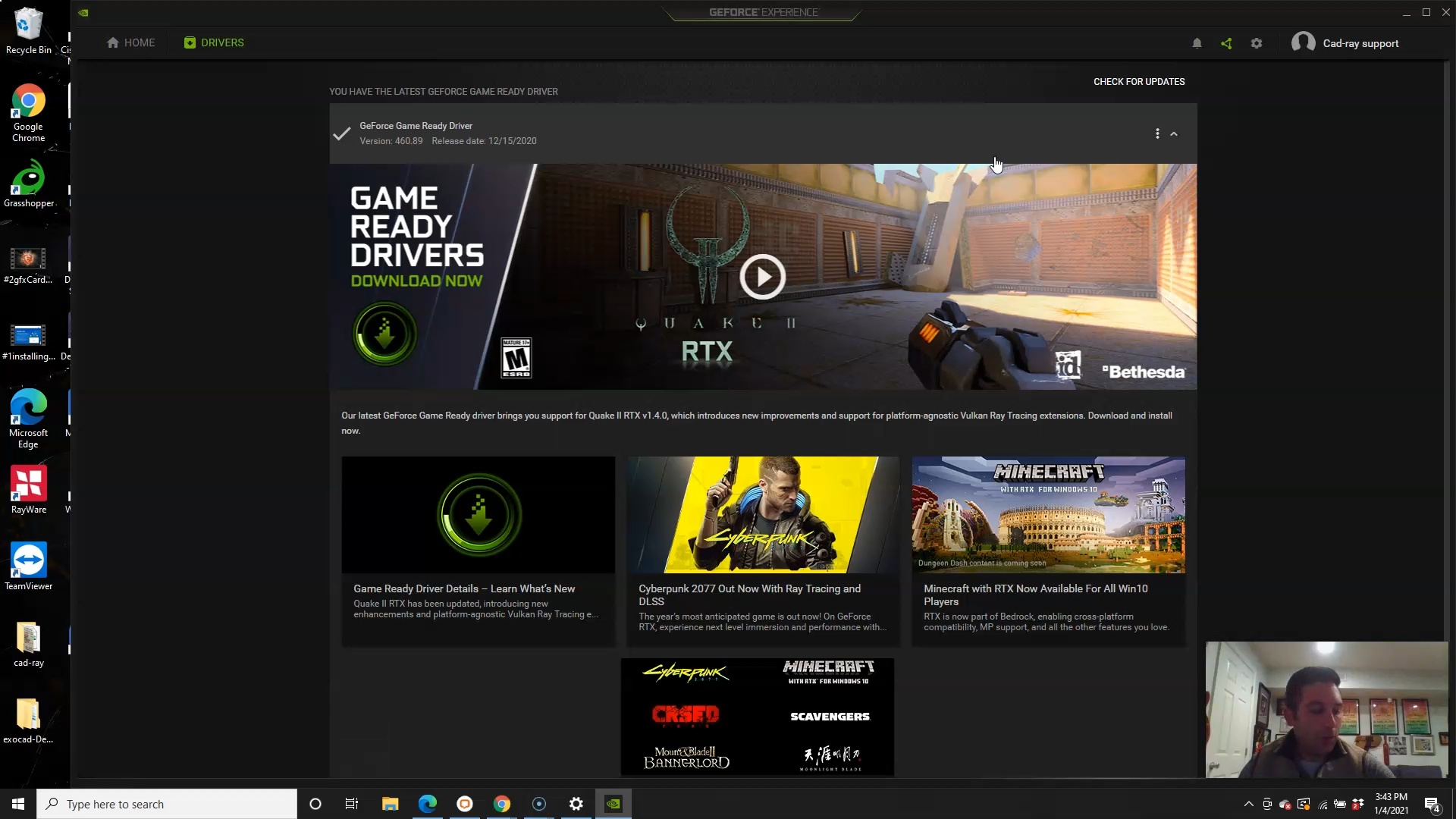Image resolution: width=1456 pixels, height=819 pixels.
Task: Open driver options three-dot menu
Action: (x=1157, y=133)
